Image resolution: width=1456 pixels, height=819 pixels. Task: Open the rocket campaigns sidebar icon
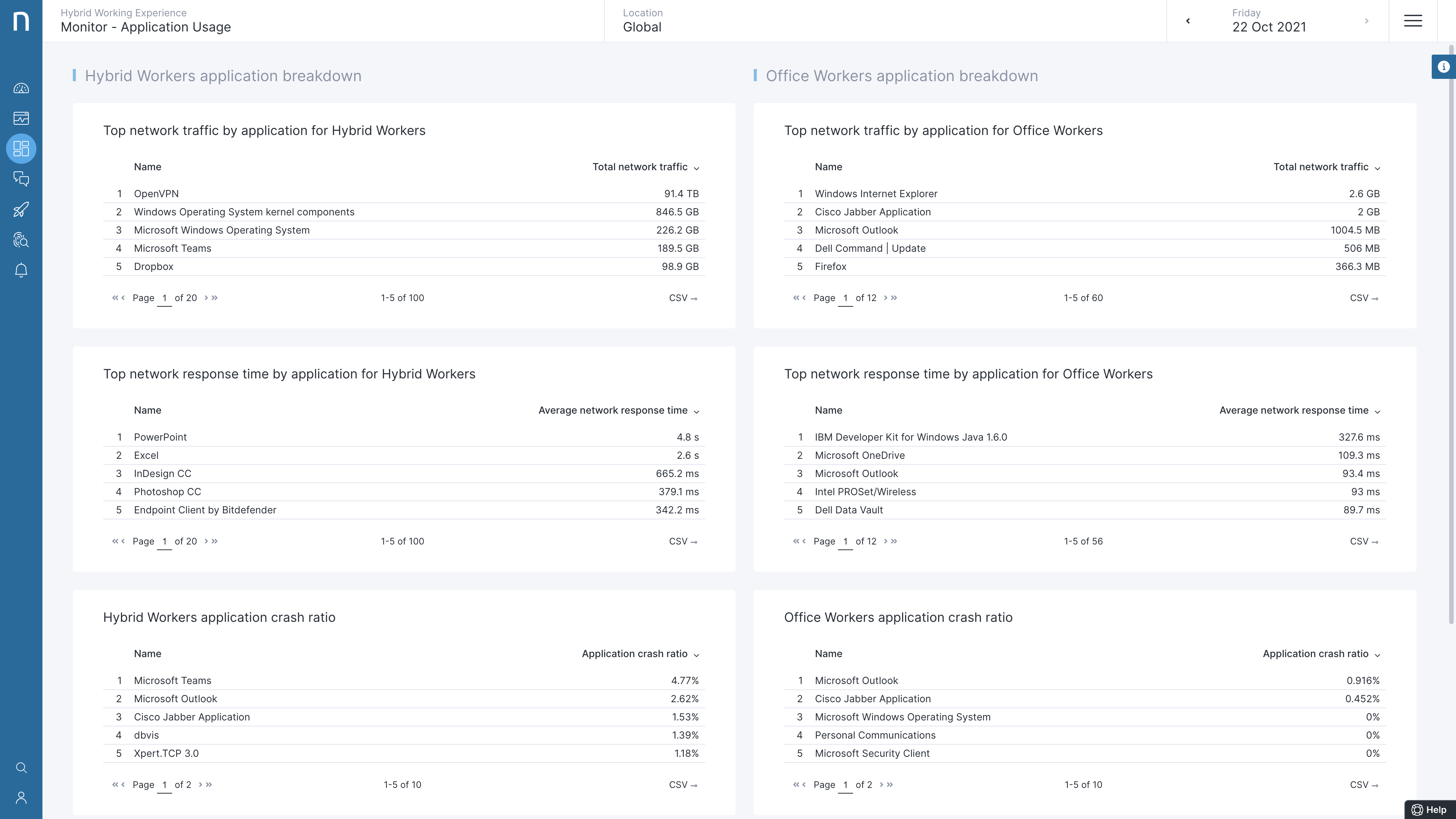click(x=21, y=210)
